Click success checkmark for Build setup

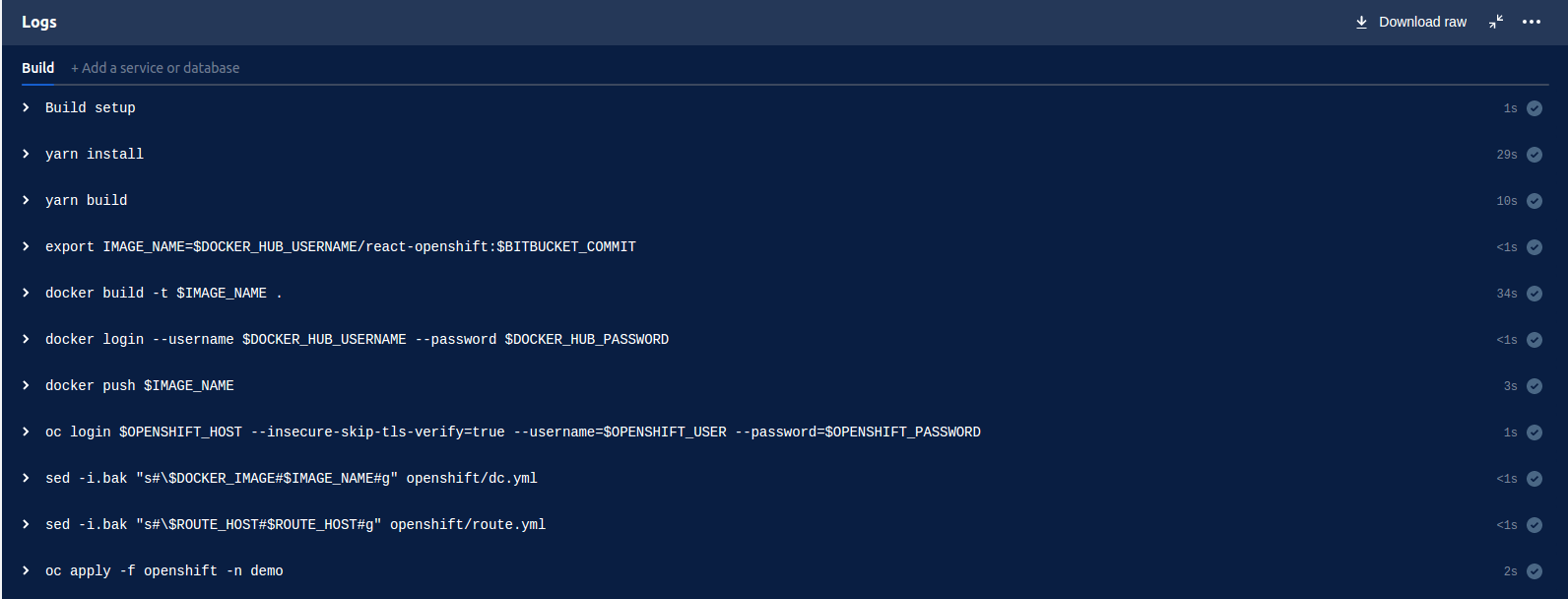[1535, 108]
